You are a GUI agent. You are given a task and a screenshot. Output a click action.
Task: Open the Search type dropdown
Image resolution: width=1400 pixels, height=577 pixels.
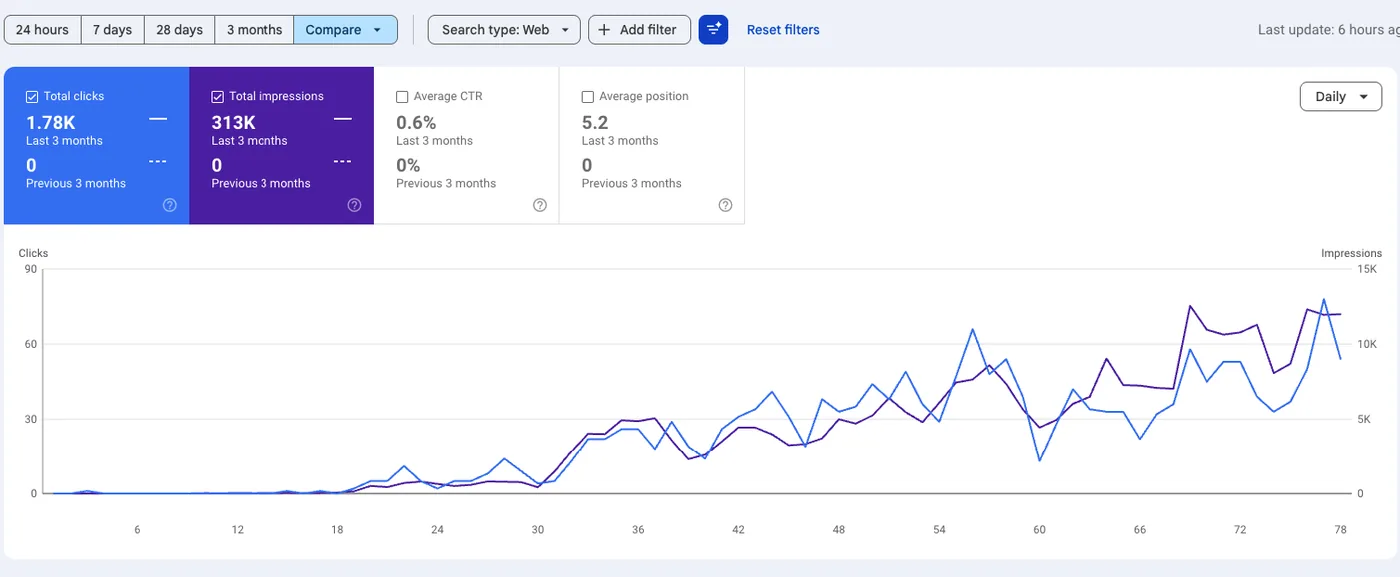[503, 29]
